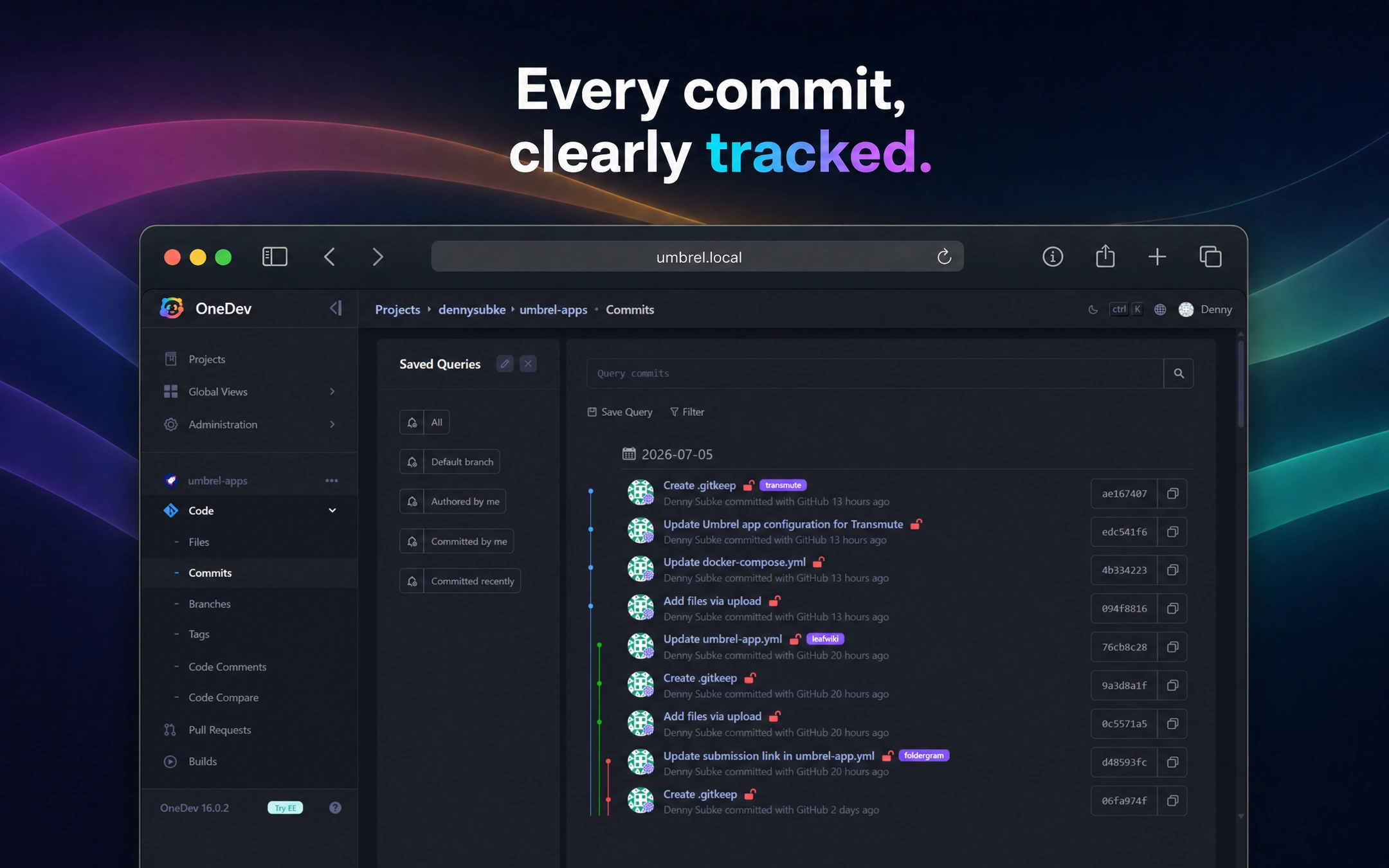Click the commits list vertical scrollbar
1389x868 pixels.
pyautogui.click(x=1240, y=386)
